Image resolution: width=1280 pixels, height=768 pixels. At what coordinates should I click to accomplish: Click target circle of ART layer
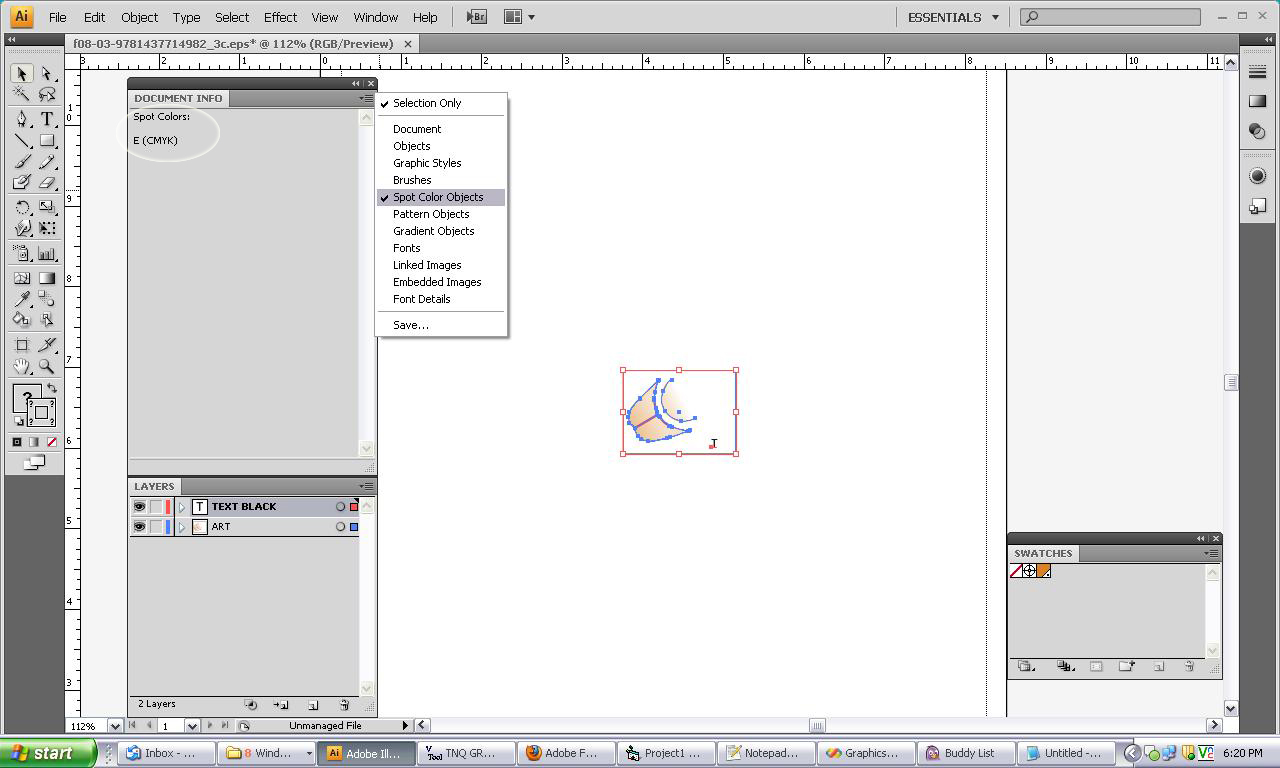[340, 527]
